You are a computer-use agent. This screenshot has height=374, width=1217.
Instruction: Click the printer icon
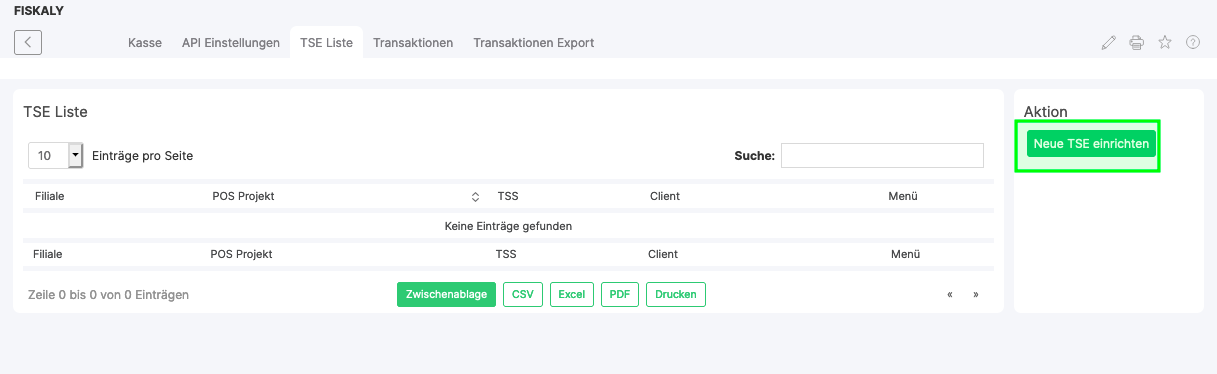(1136, 43)
